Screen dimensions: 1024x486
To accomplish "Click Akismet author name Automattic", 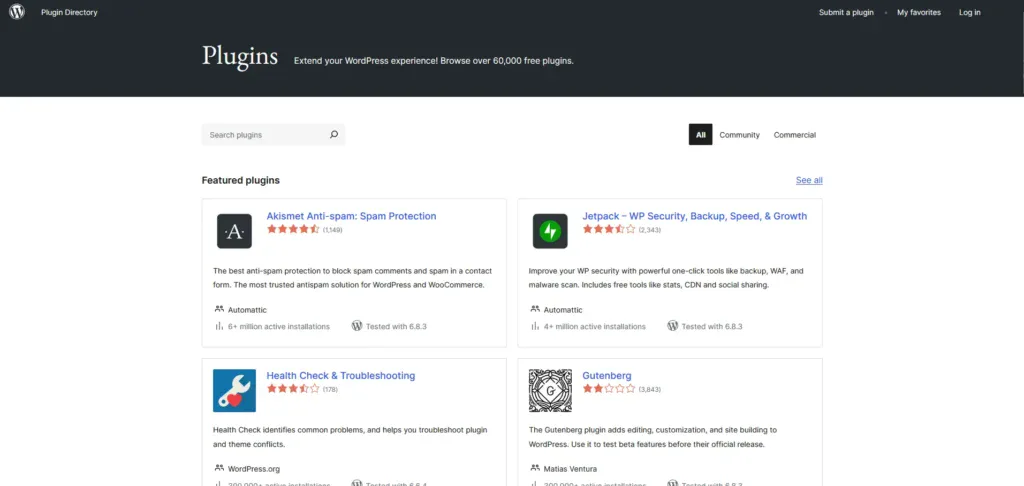I will click(248, 310).
